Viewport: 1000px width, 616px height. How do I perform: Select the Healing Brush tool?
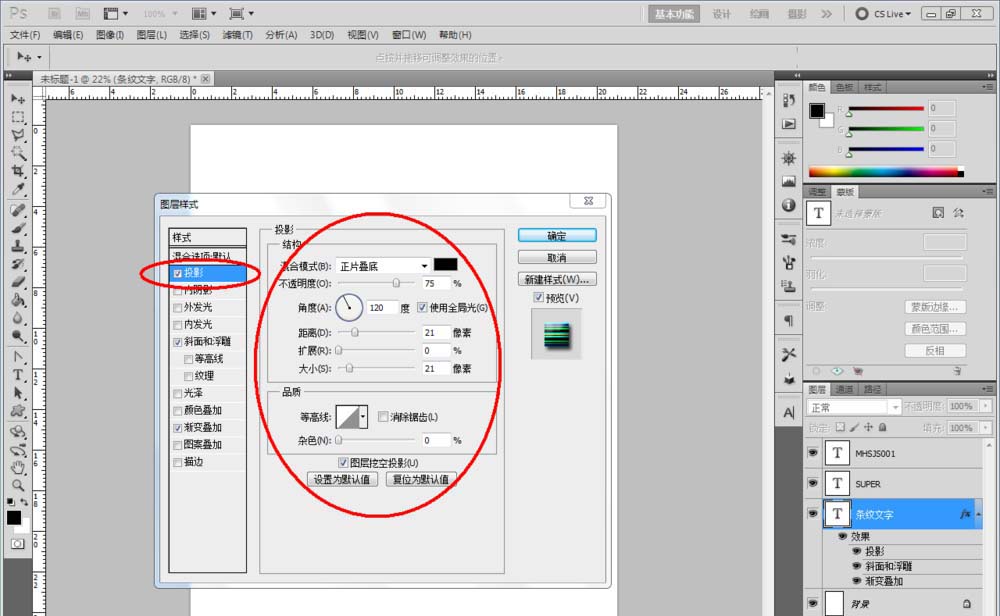(18, 210)
